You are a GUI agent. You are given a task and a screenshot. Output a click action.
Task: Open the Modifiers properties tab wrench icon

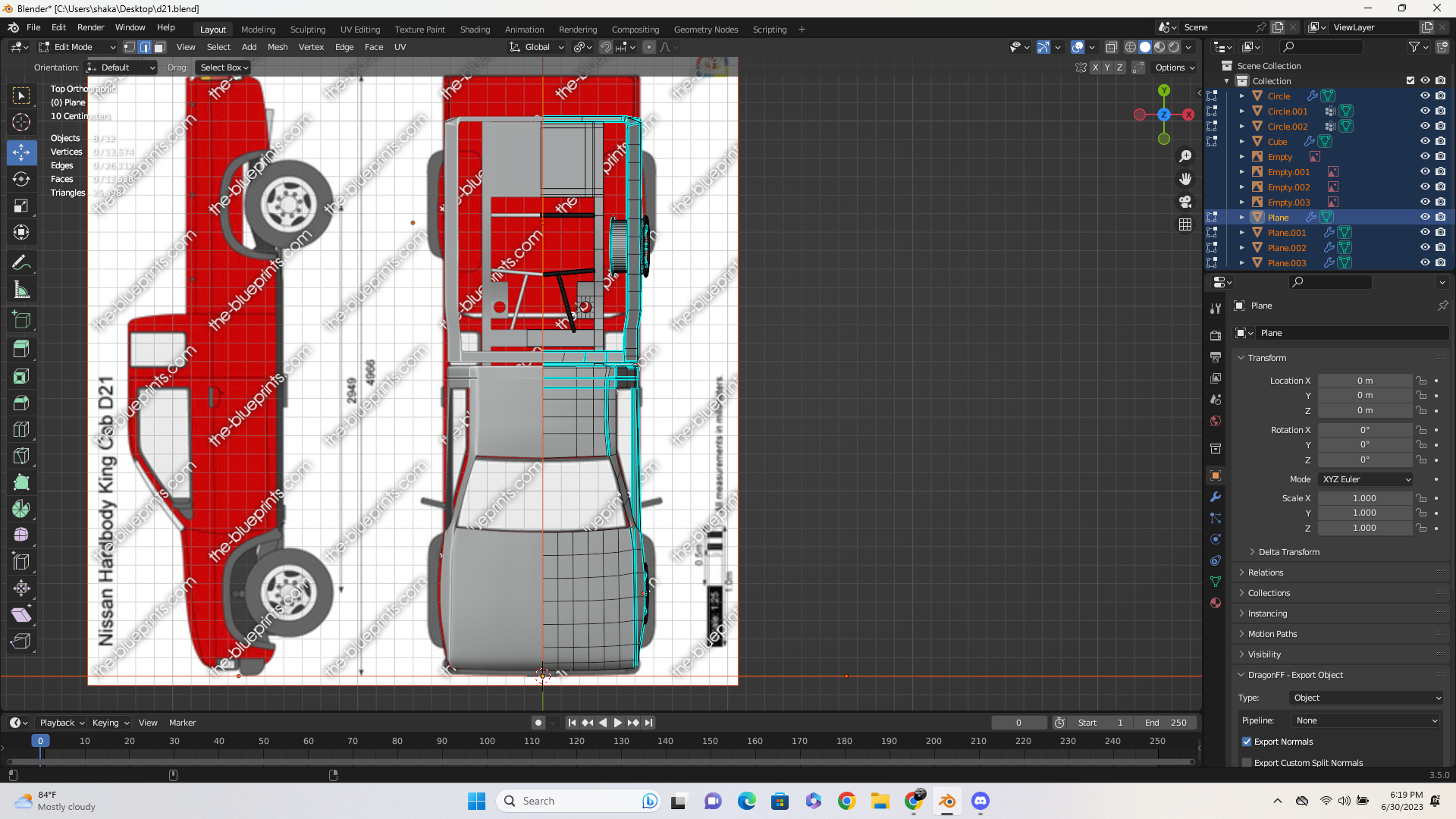(x=1216, y=497)
